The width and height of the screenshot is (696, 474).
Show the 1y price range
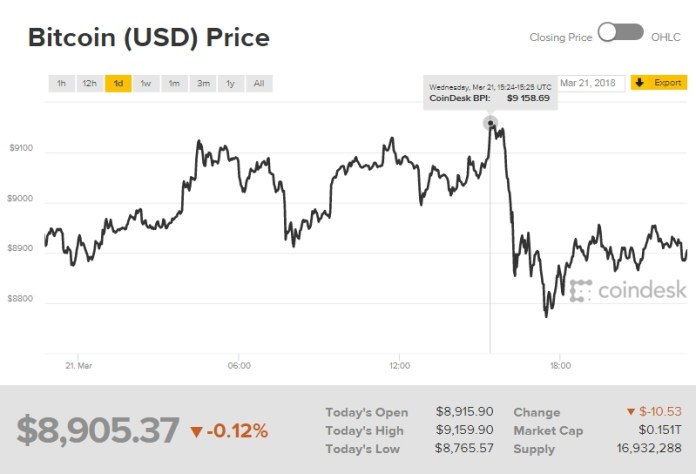[x=231, y=83]
